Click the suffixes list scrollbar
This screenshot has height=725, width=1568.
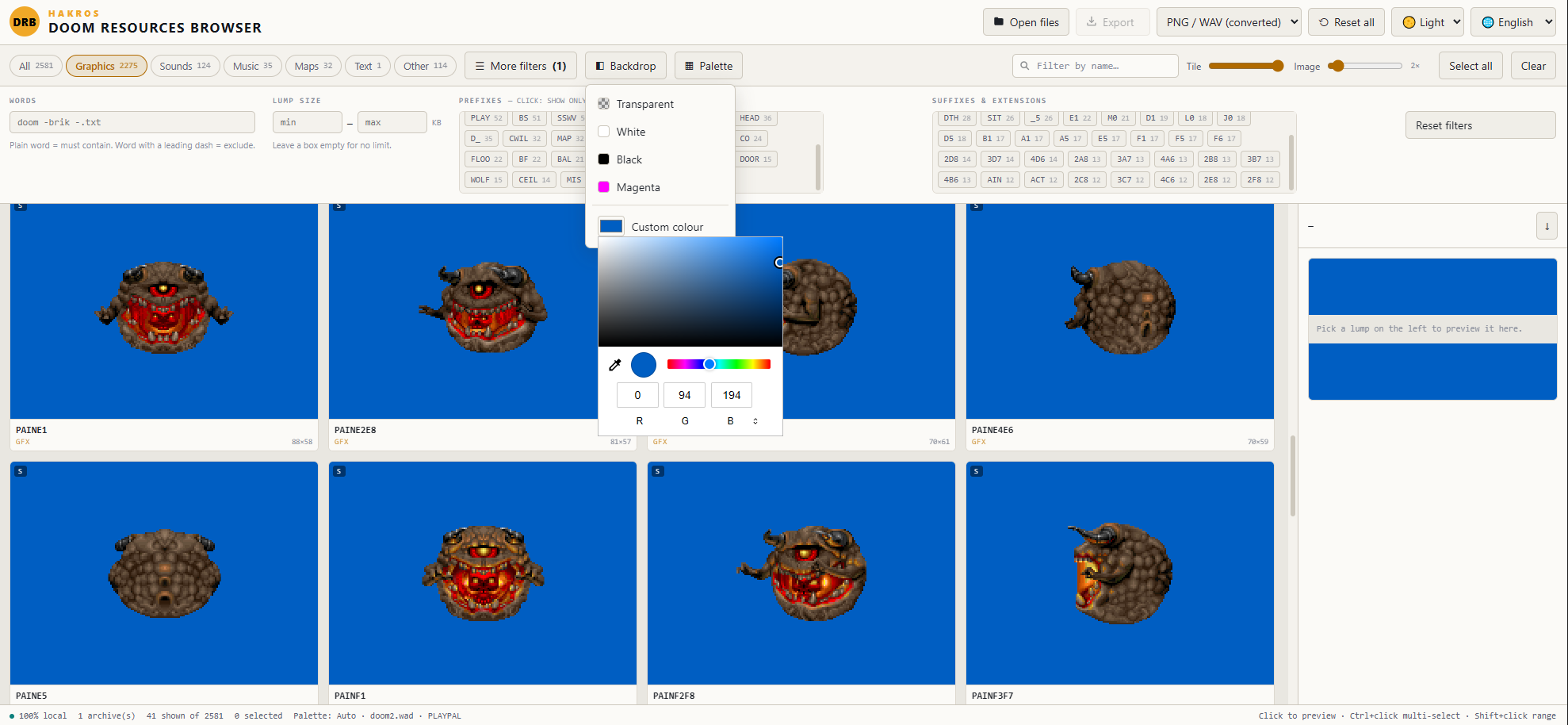tap(1291, 163)
